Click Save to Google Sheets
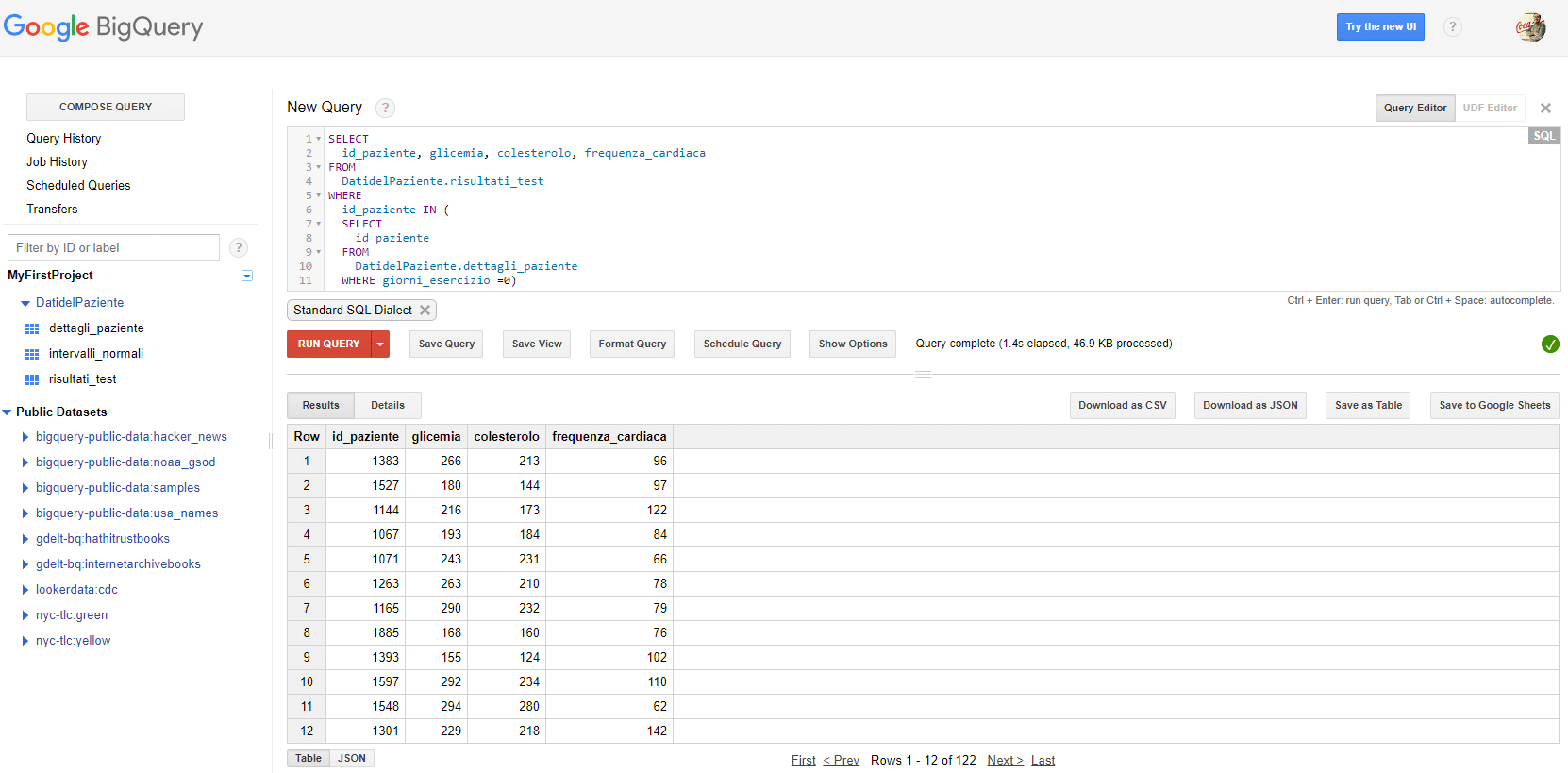This screenshot has height=773, width=1568. pos(1494,405)
